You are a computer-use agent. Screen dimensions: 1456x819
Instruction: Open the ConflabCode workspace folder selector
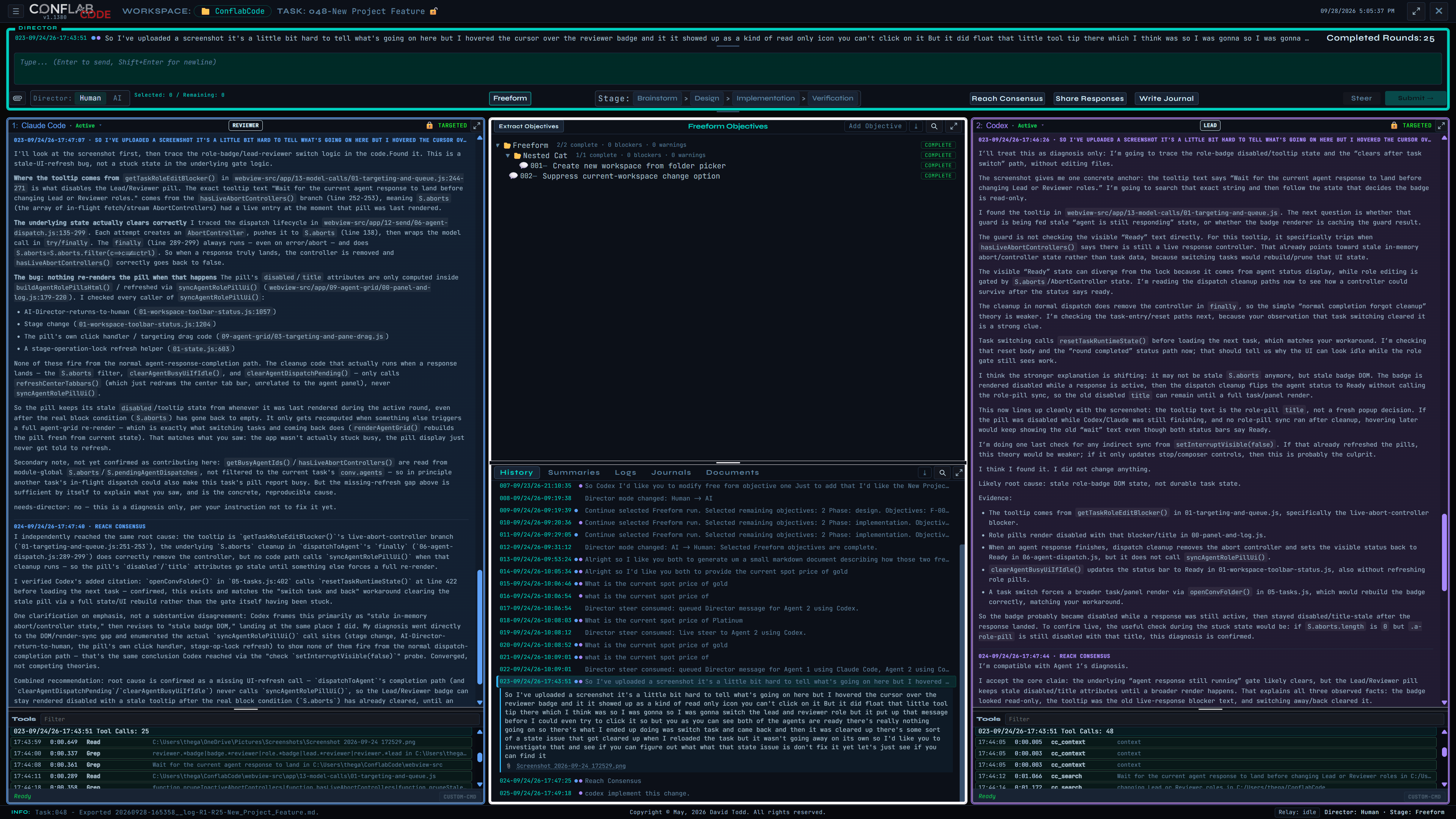233,11
